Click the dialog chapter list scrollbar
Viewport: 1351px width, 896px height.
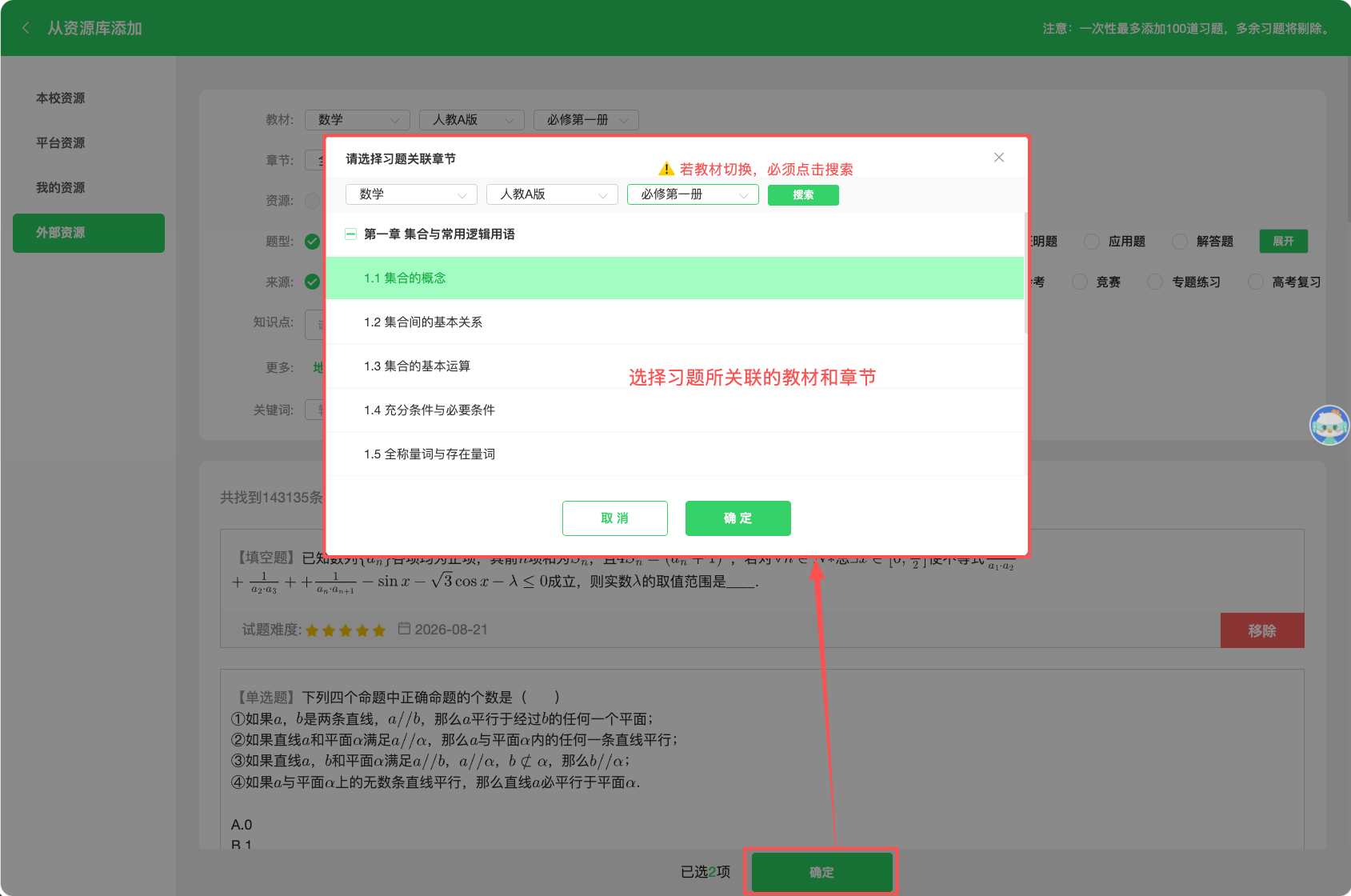(x=1025, y=274)
